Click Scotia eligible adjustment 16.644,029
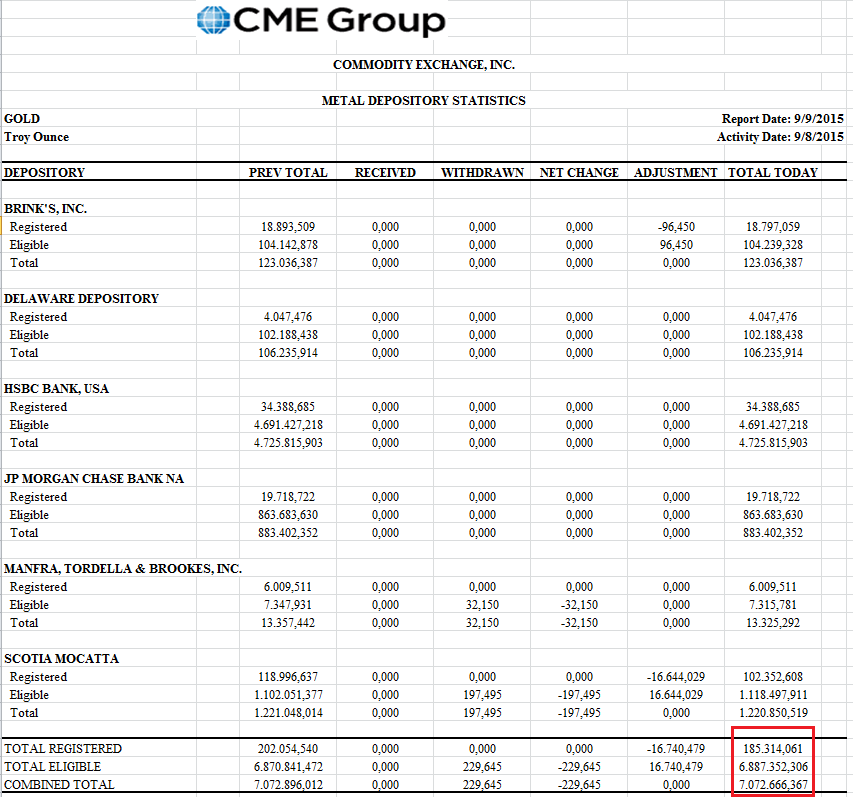The width and height of the screenshot is (853, 797). 676,695
